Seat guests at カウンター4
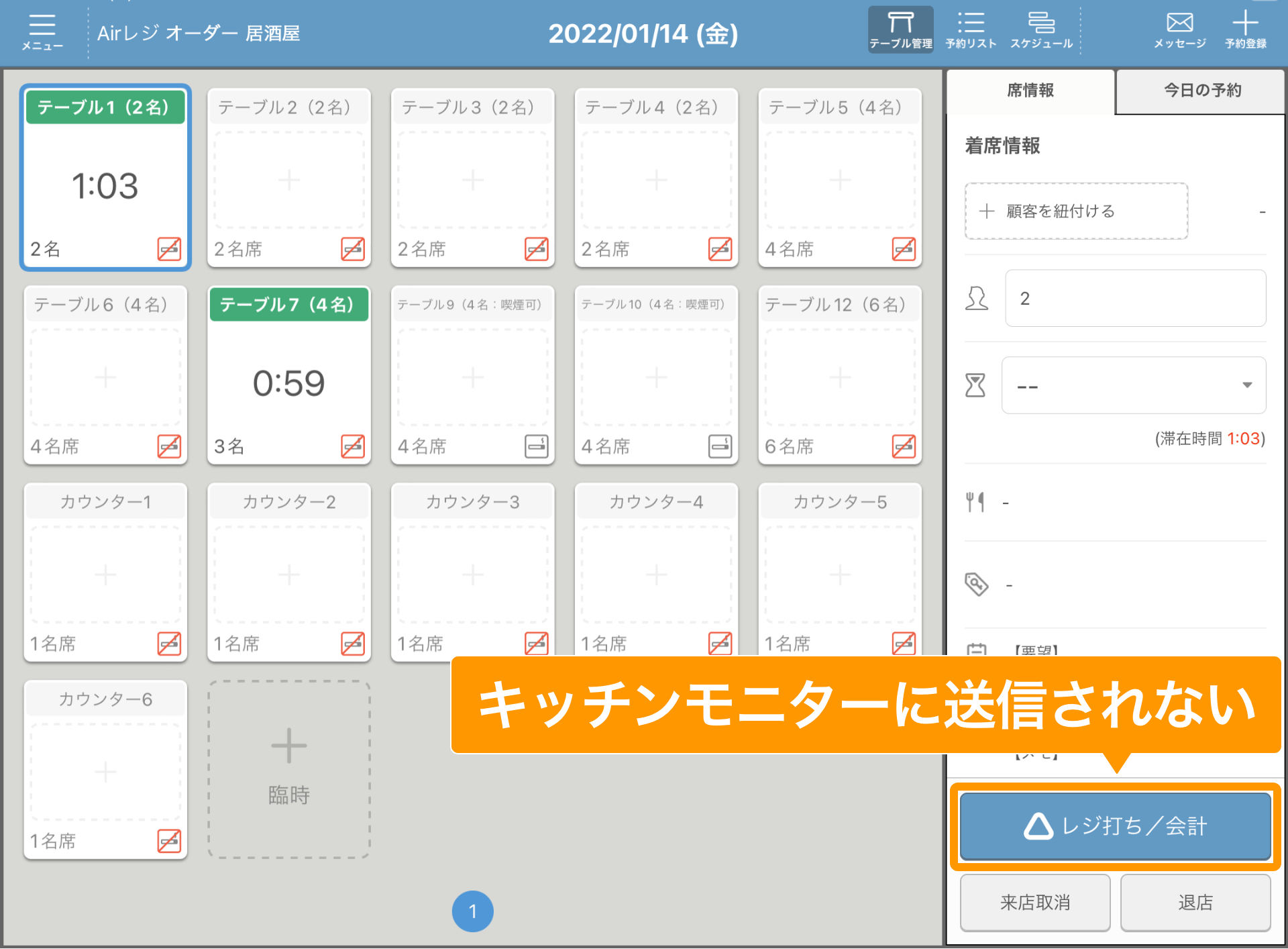 657,575
